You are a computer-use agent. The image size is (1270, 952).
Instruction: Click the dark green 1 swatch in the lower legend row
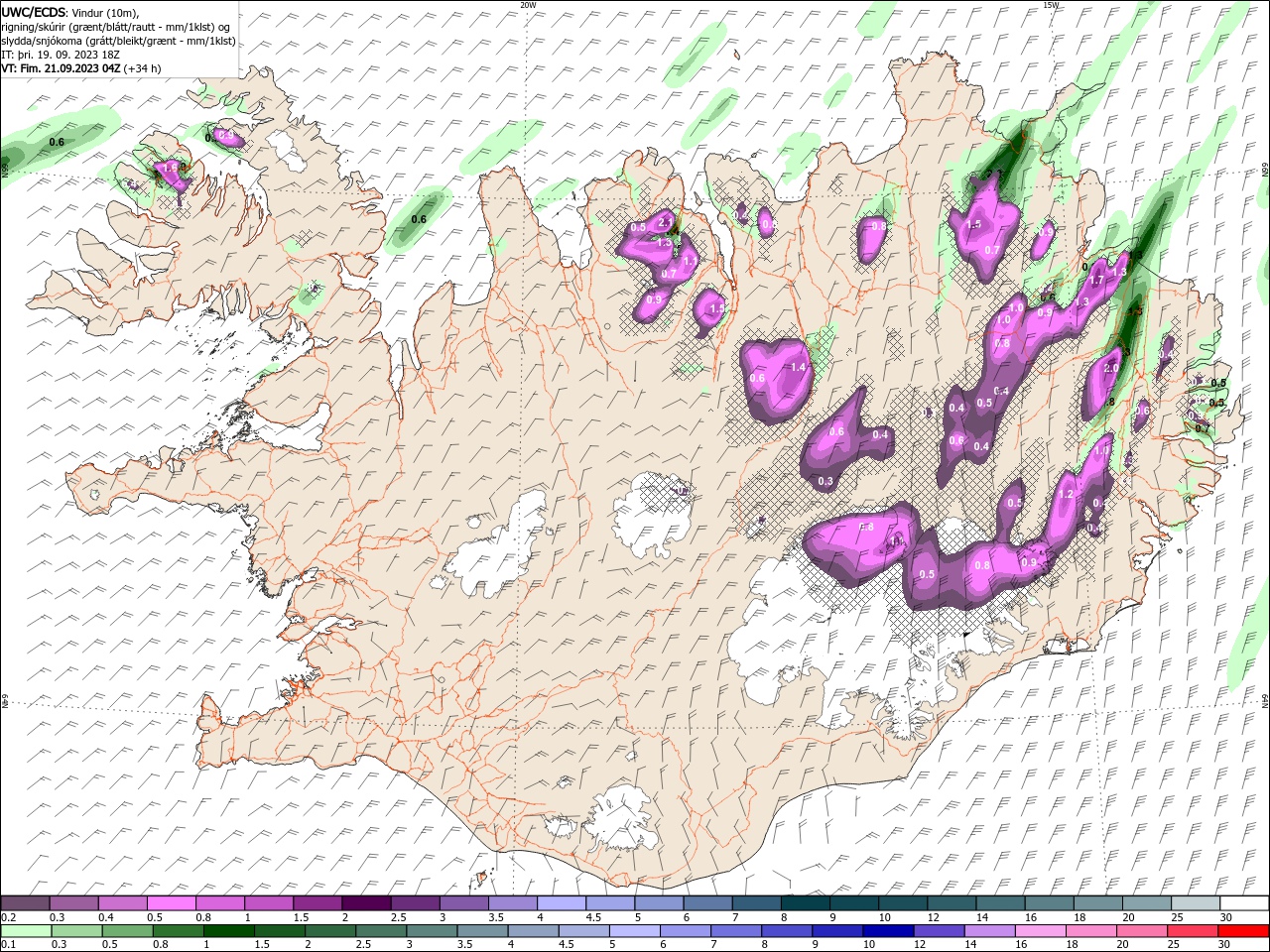coord(229,931)
